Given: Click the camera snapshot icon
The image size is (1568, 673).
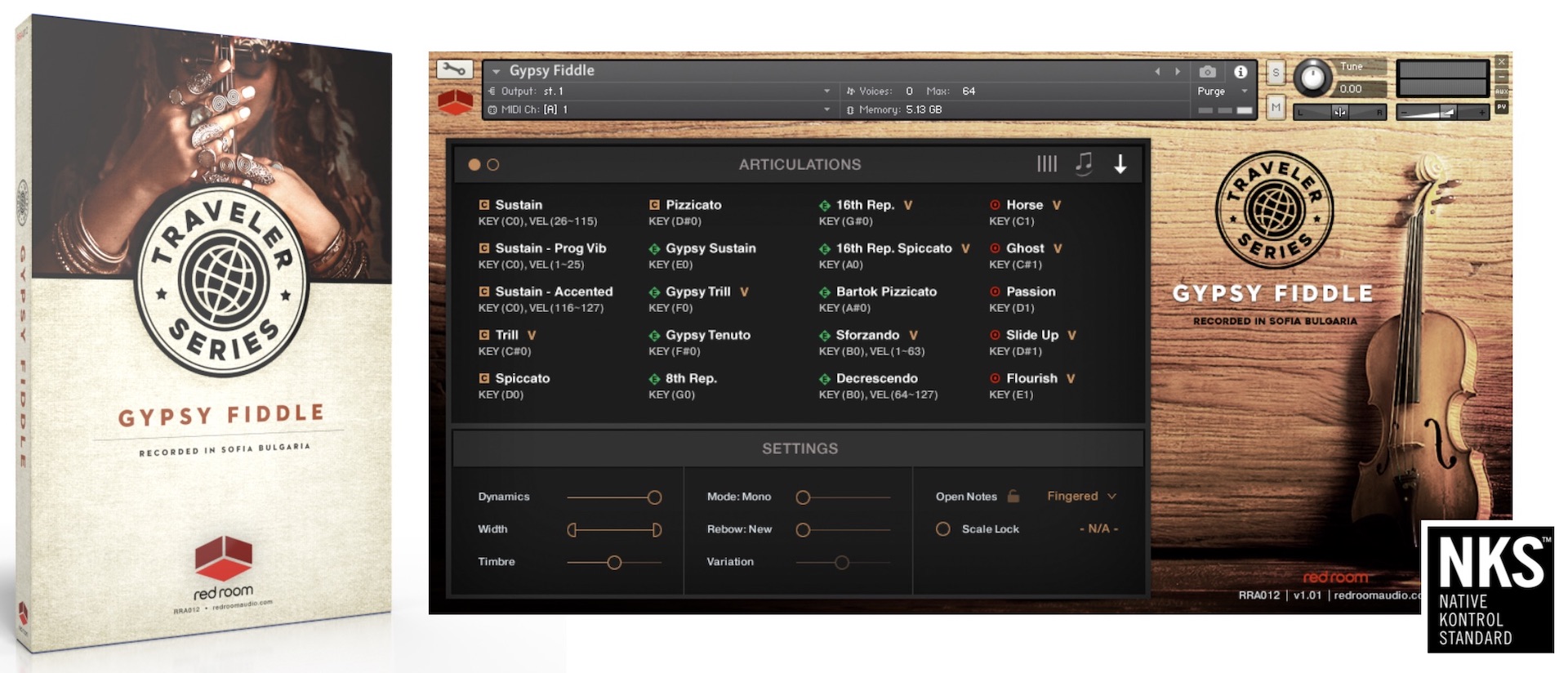Looking at the screenshot, I should pos(1207,72).
